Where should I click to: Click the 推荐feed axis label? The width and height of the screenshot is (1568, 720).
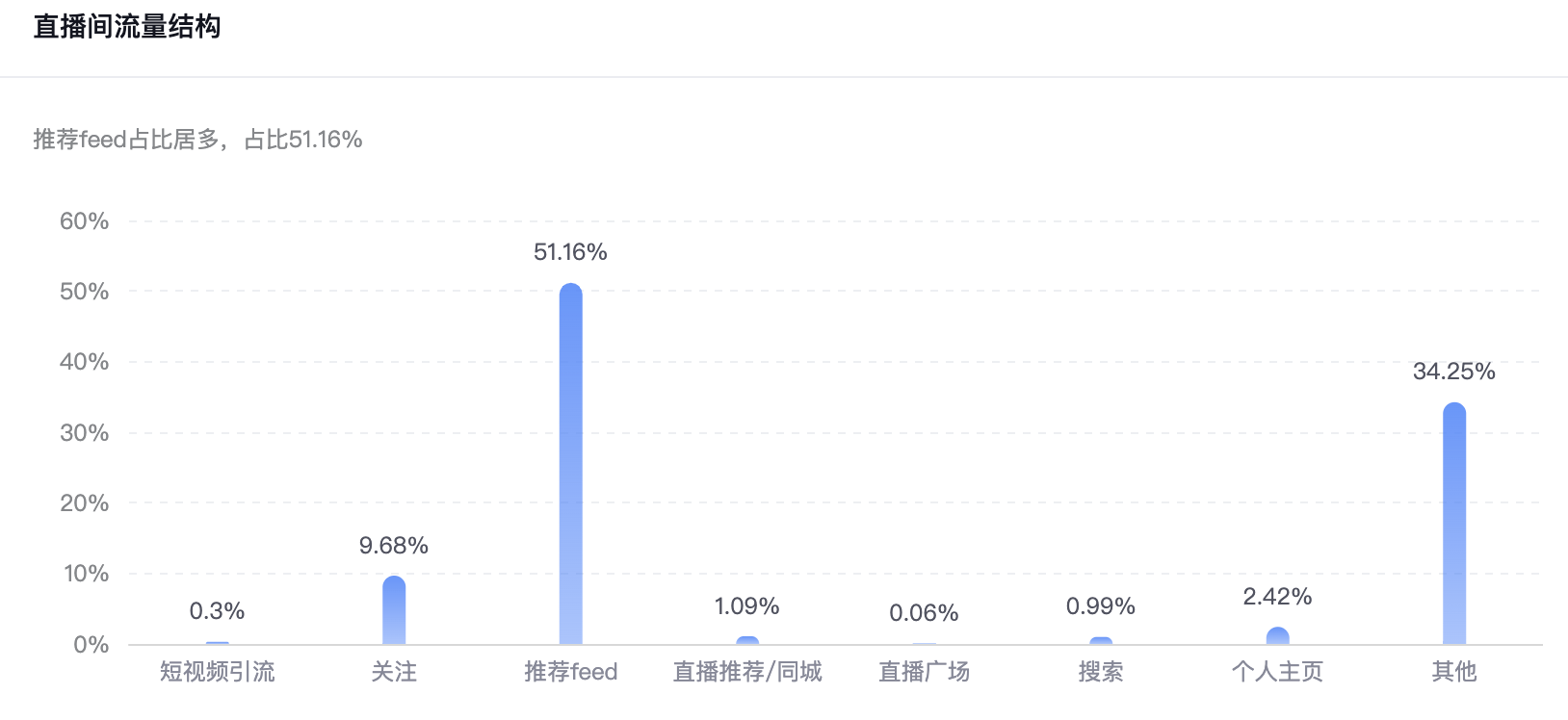[571, 672]
